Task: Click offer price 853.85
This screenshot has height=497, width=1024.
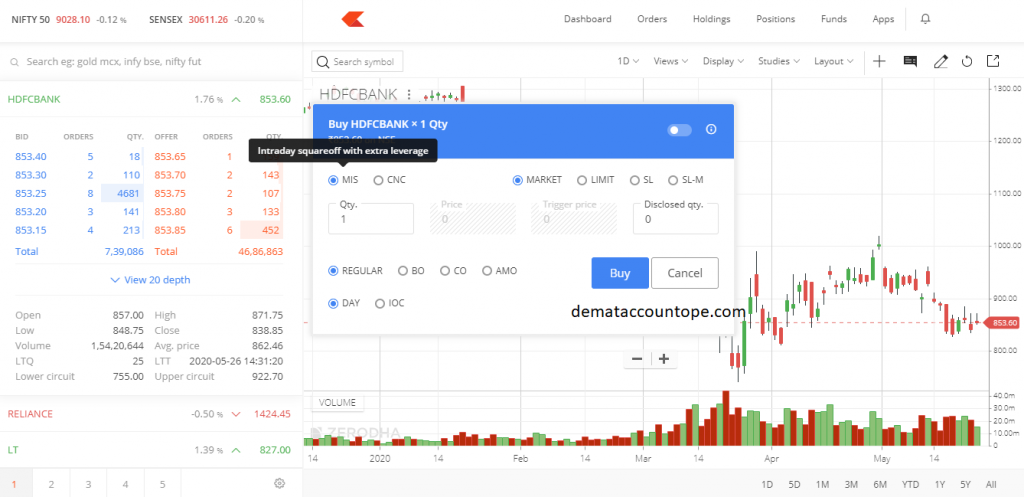Action: 170,230
